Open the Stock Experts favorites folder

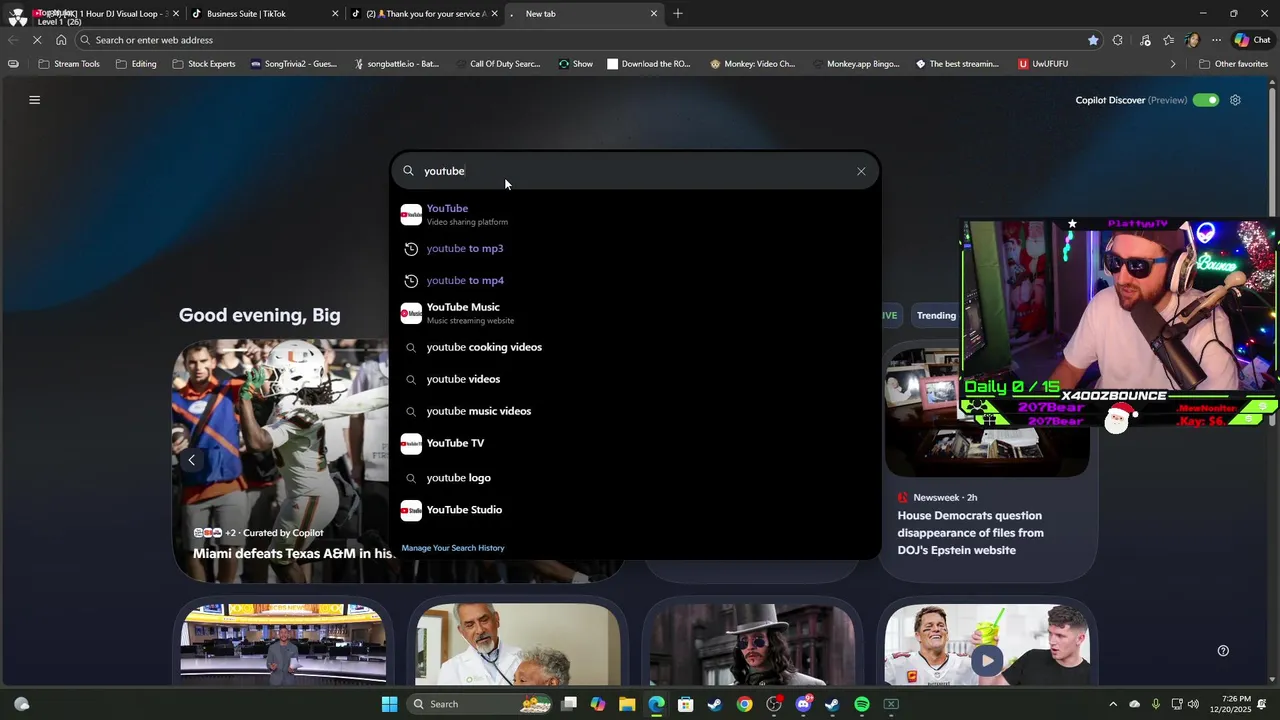pyautogui.click(x=204, y=64)
